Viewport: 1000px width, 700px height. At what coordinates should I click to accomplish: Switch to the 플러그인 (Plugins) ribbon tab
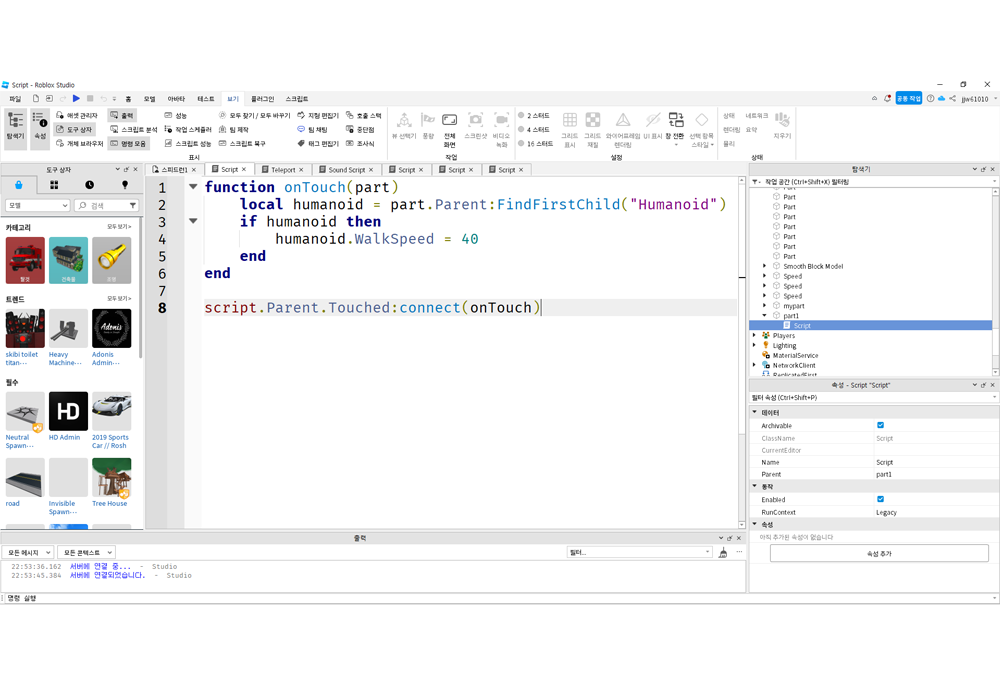tap(262, 99)
